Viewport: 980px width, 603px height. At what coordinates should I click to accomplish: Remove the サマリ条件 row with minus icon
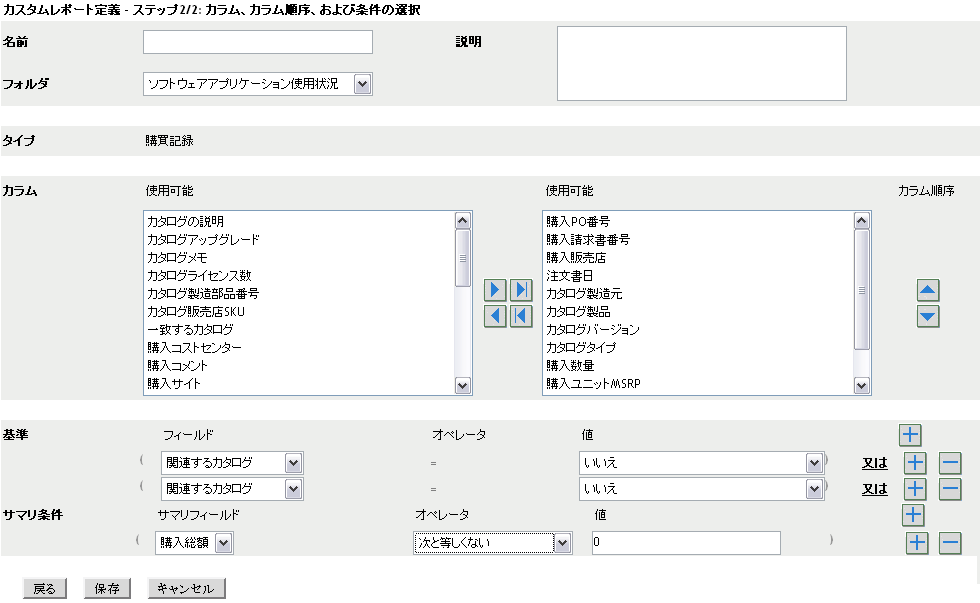tap(950, 543)
